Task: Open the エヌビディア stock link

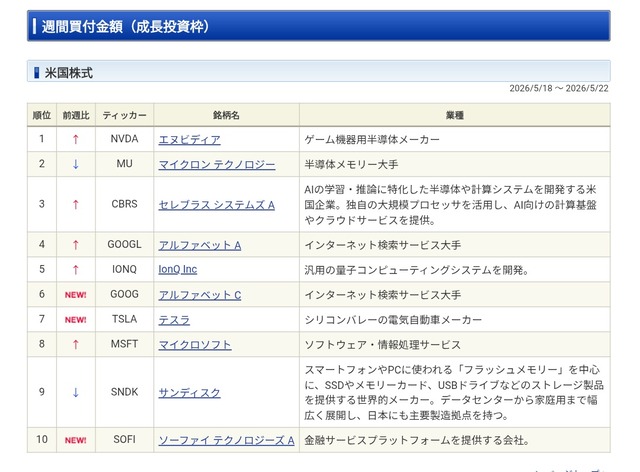Action: tap(189, 140)
